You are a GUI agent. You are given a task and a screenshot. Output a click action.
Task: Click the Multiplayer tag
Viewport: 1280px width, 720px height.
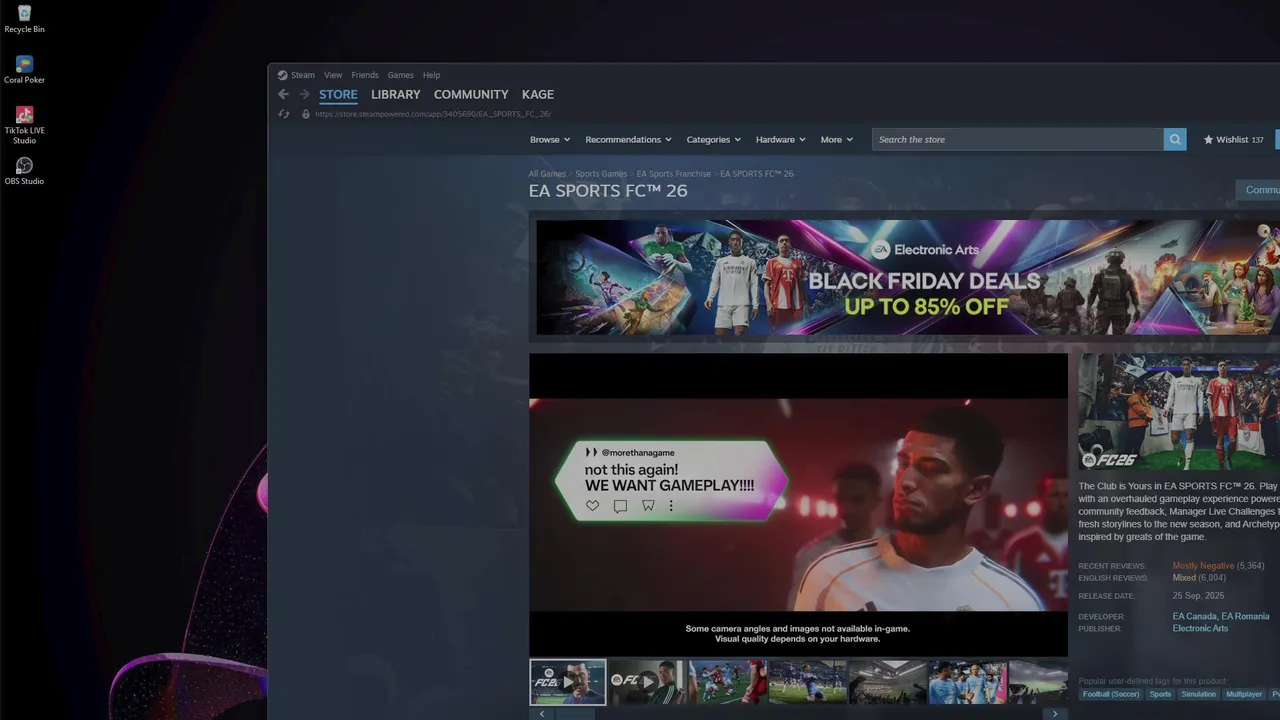1244,694
